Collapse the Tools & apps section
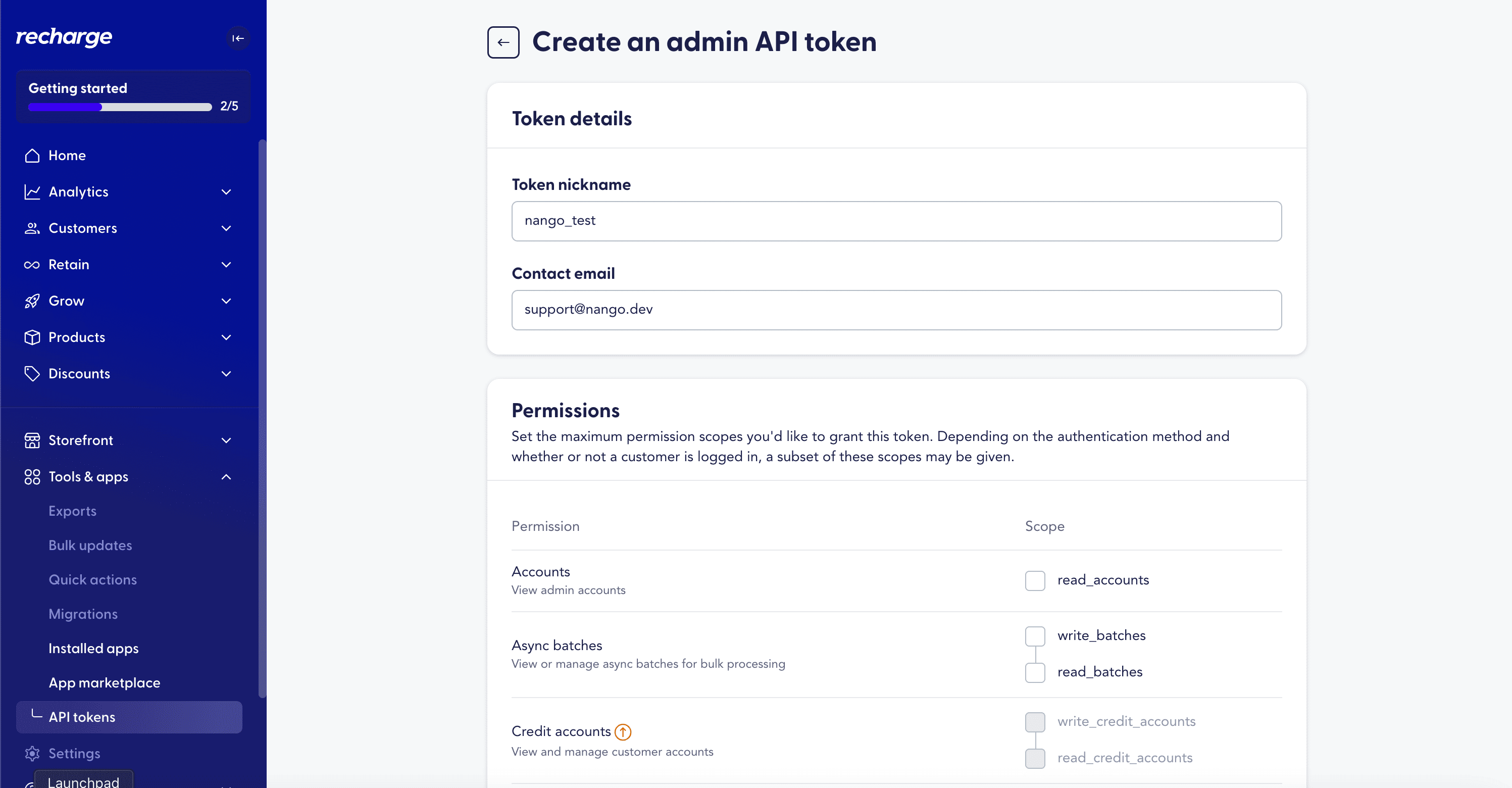 click(x=226, y=477)
